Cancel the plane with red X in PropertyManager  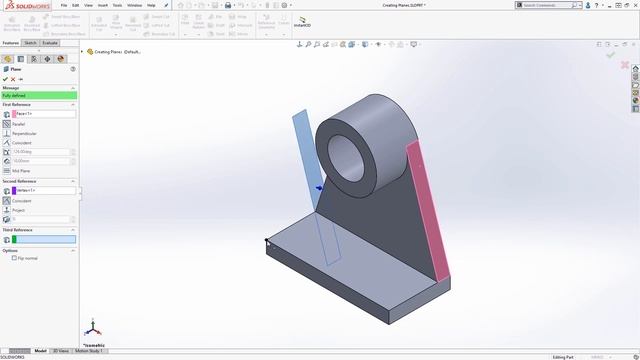click(13, 79)
